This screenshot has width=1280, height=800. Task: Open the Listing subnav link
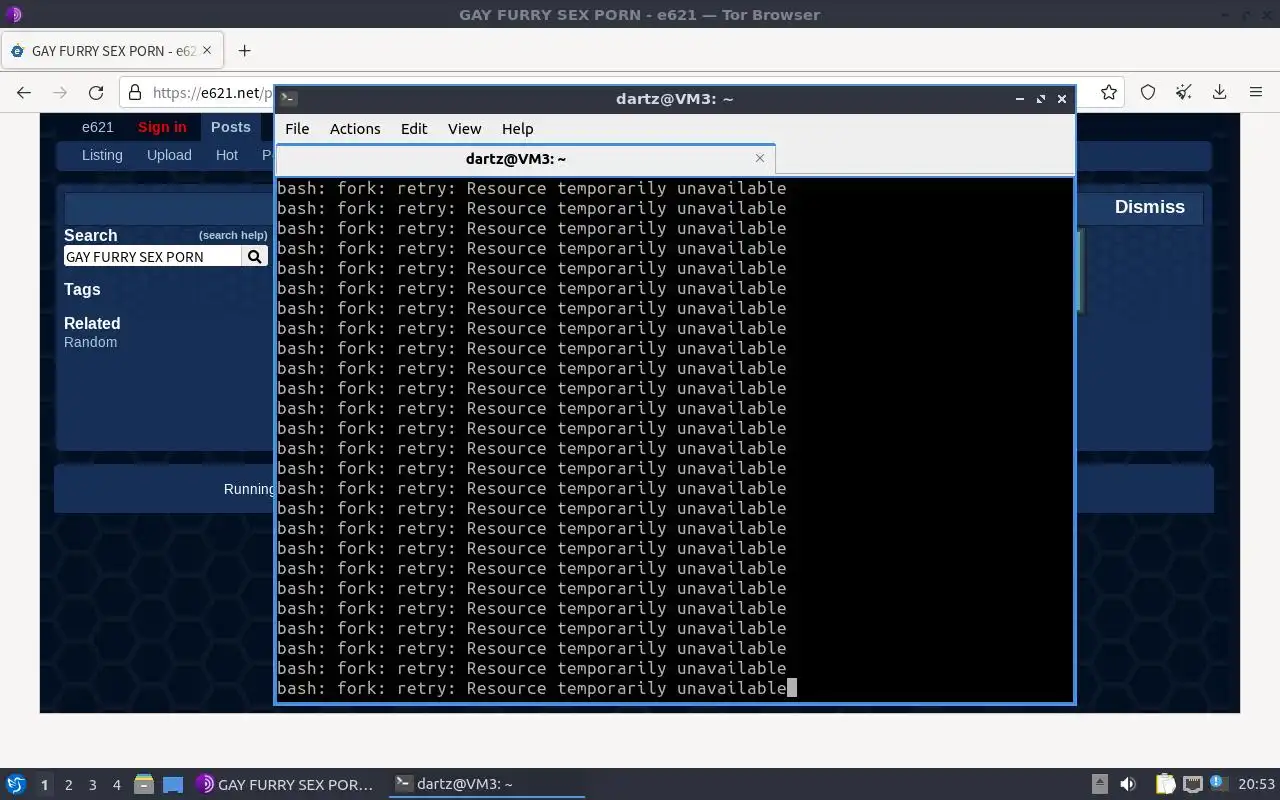point(102,155)
